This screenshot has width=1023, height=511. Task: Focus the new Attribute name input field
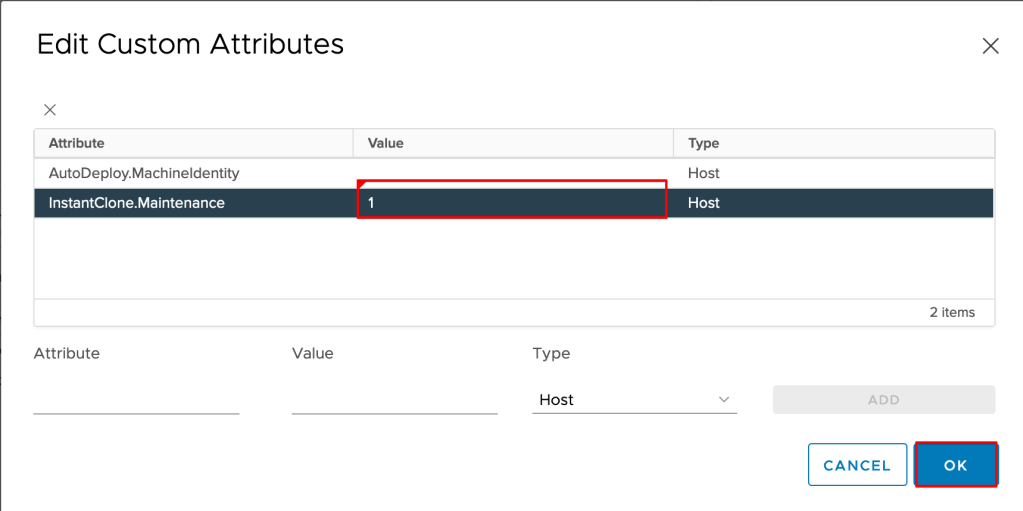click(x=136, y=399)
